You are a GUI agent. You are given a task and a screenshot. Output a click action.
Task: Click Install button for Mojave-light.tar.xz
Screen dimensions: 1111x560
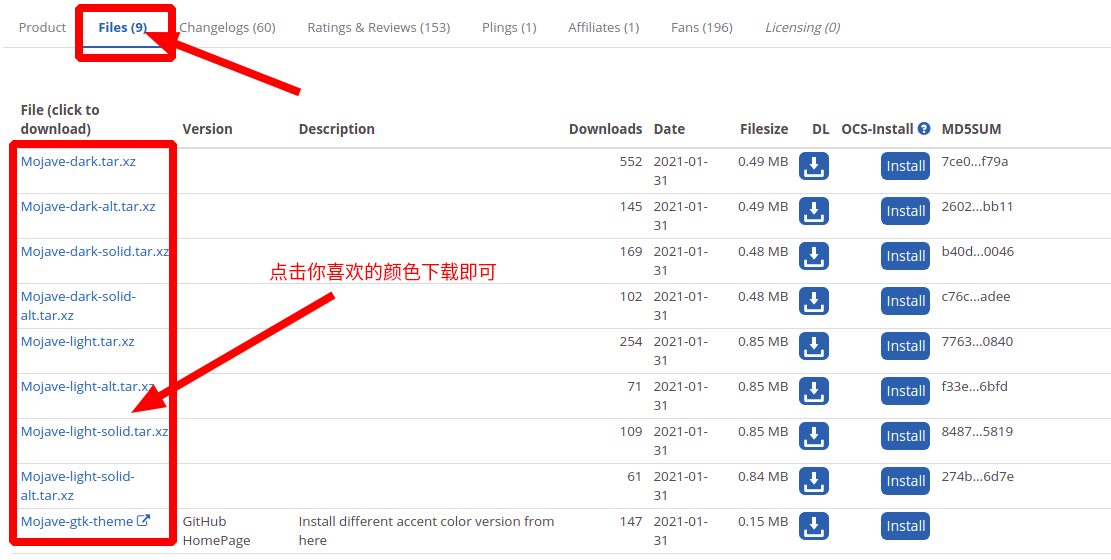point(906,346)
